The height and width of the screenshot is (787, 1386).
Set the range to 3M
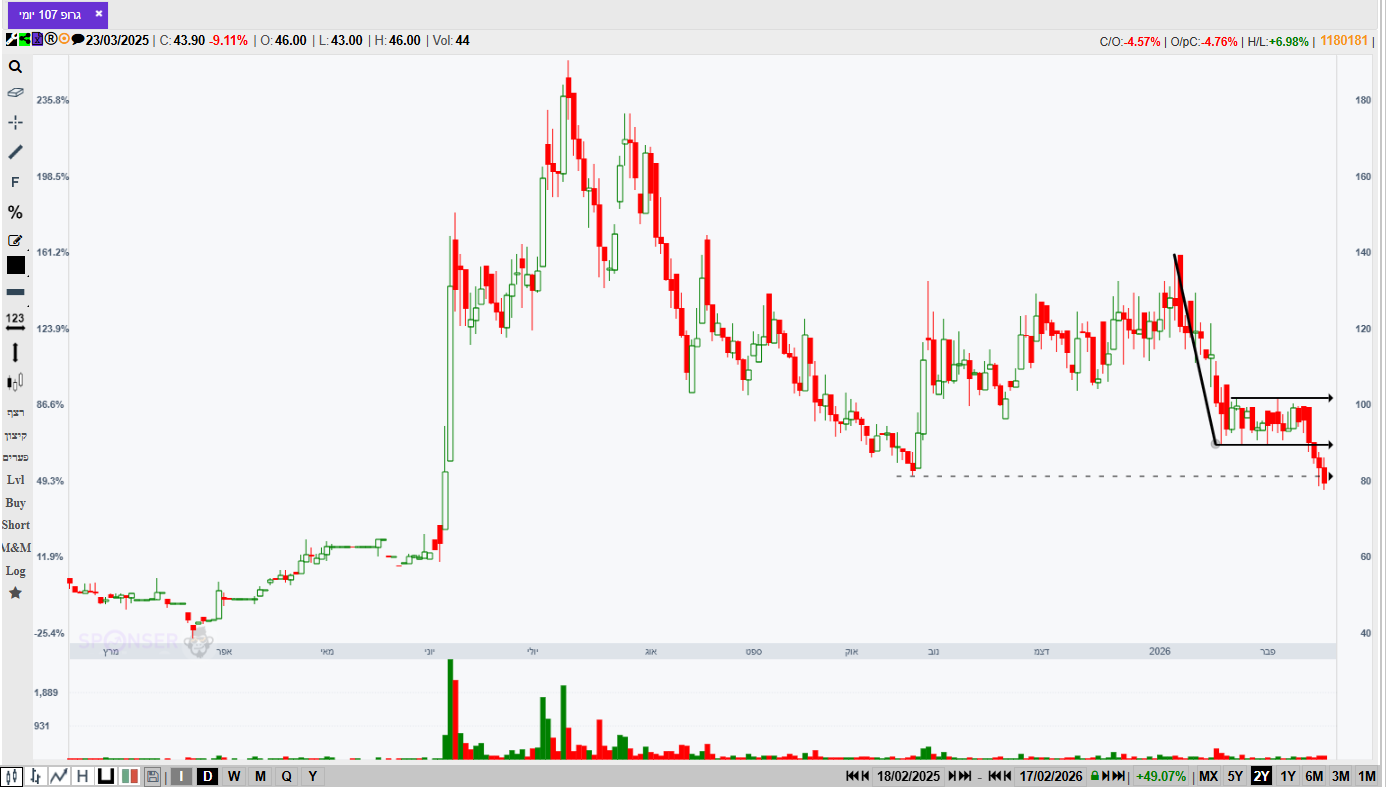click(1341, 776)
